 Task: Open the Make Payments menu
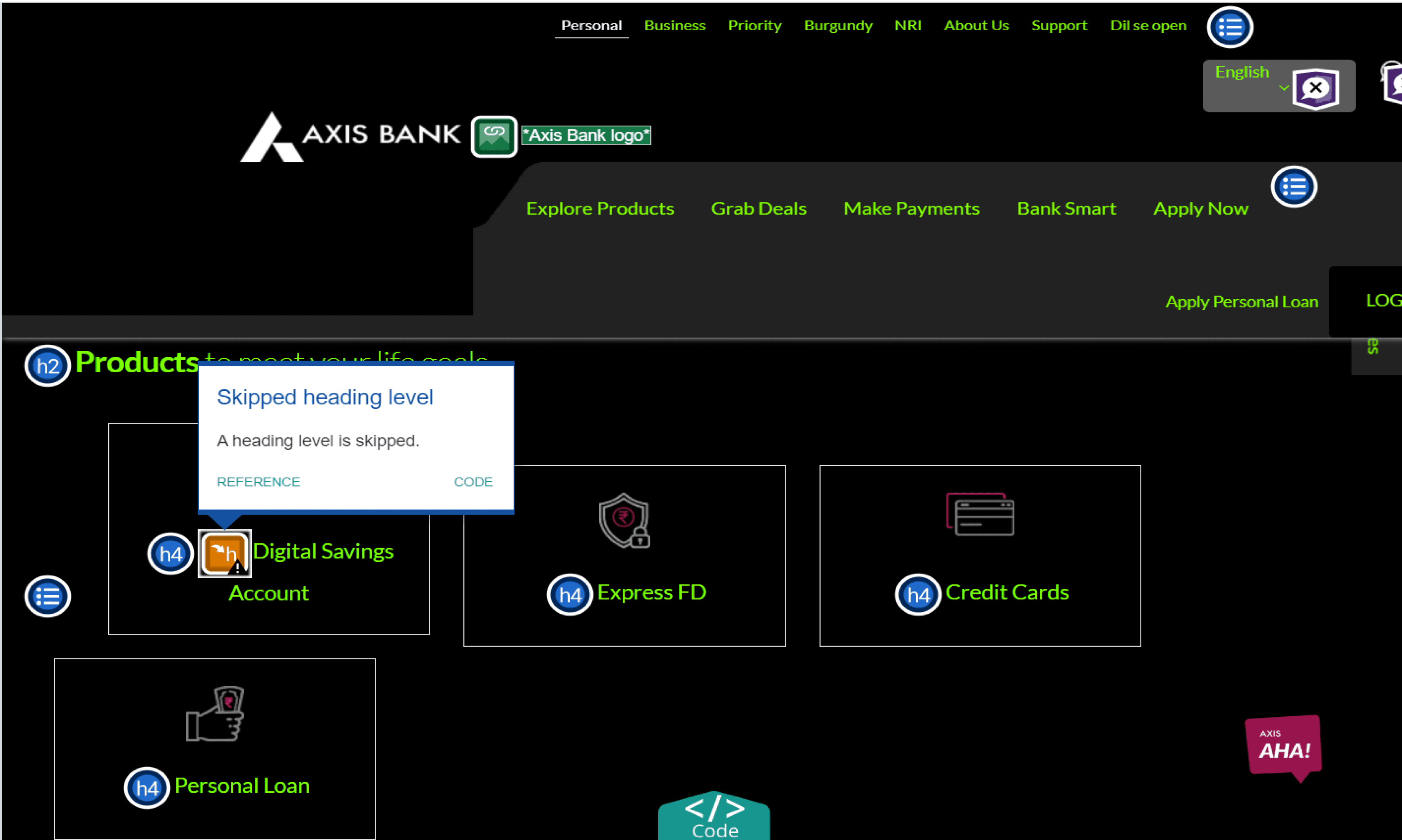pos(911,209)
